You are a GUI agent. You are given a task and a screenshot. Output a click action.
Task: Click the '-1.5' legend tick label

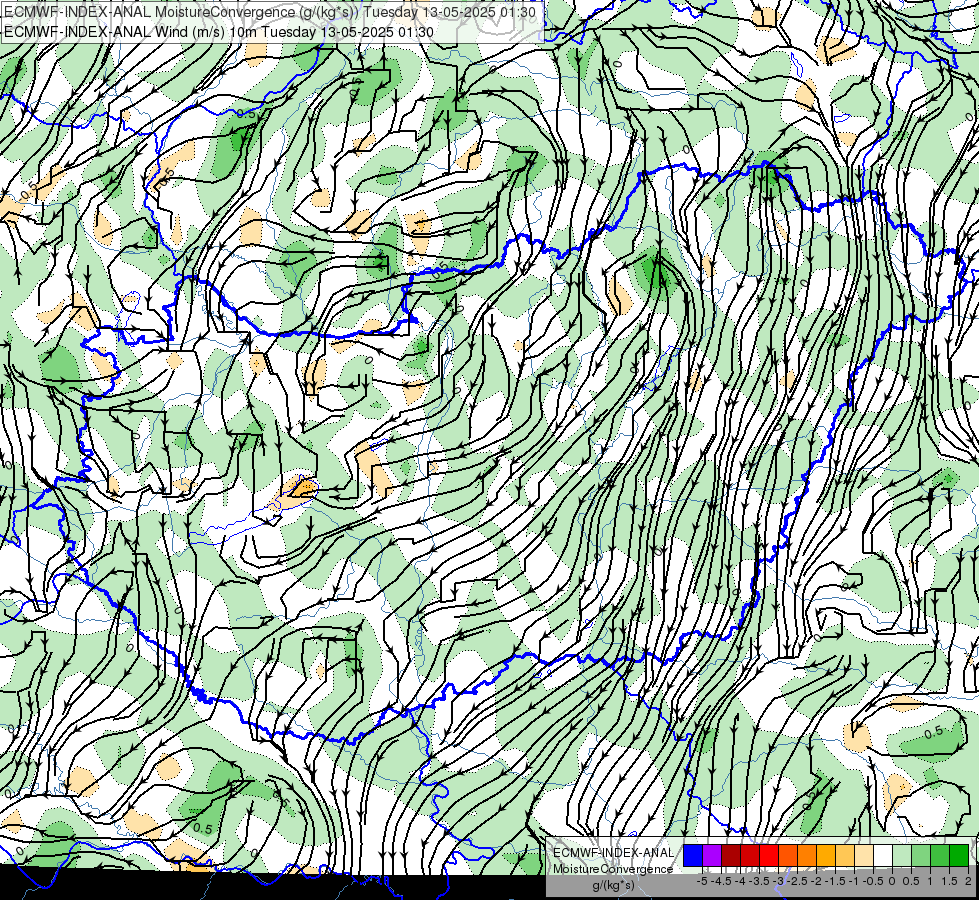coord(835,881)
